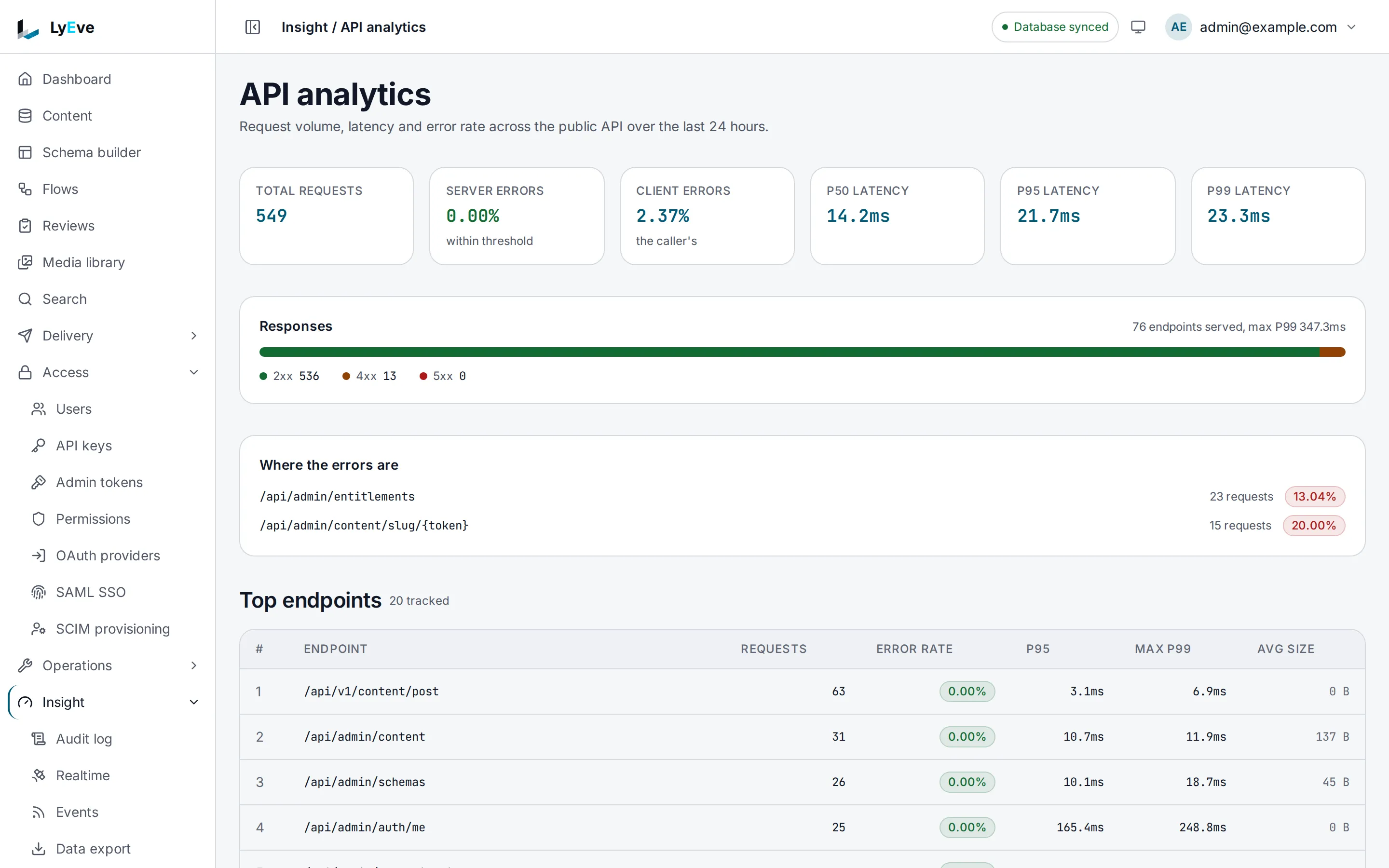Click the AE user avatar
This screenshot has height=868, width=1389.
[1178, 27]
